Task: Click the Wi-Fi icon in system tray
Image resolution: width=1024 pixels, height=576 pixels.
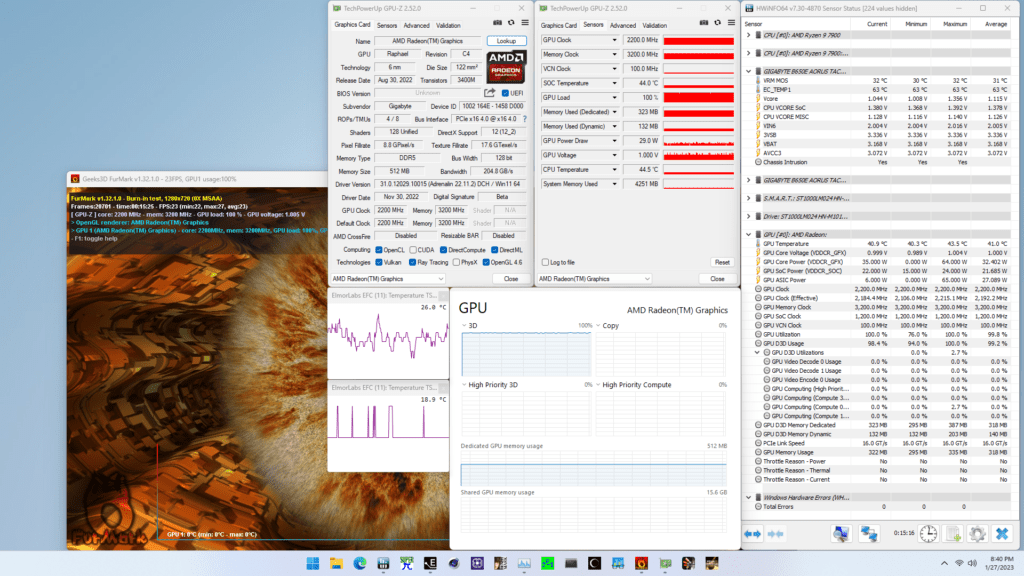Action: coord(959,563)
